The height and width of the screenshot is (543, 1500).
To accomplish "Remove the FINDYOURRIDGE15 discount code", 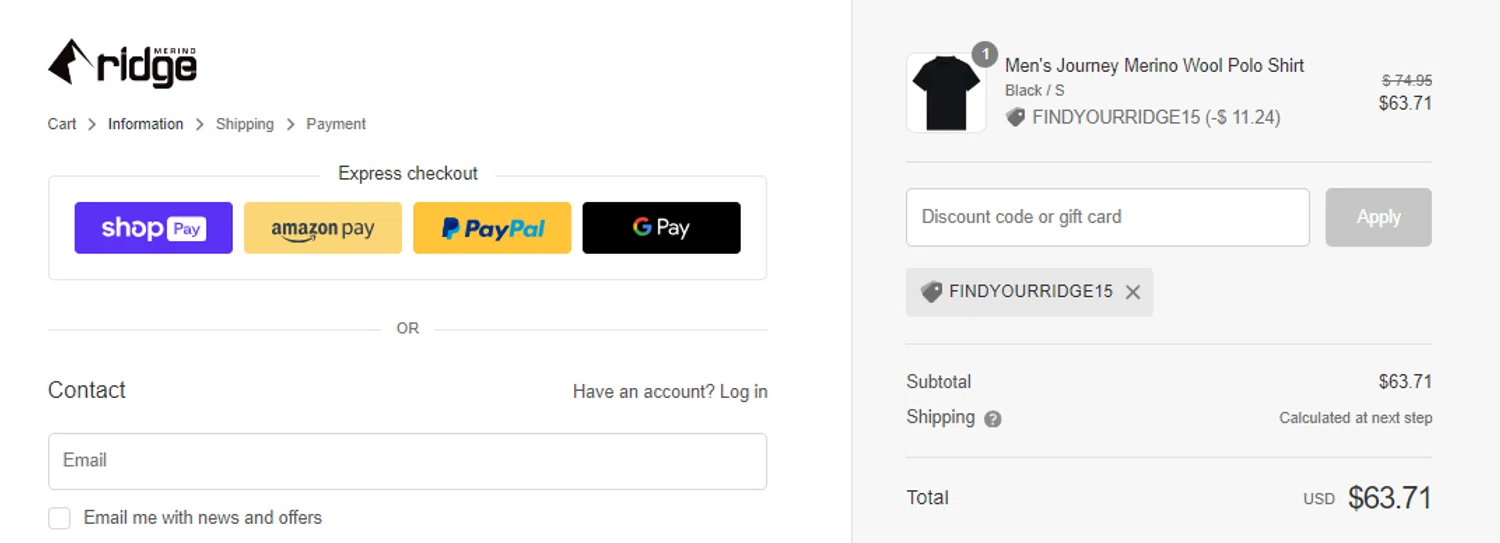I will [1133, 292].
